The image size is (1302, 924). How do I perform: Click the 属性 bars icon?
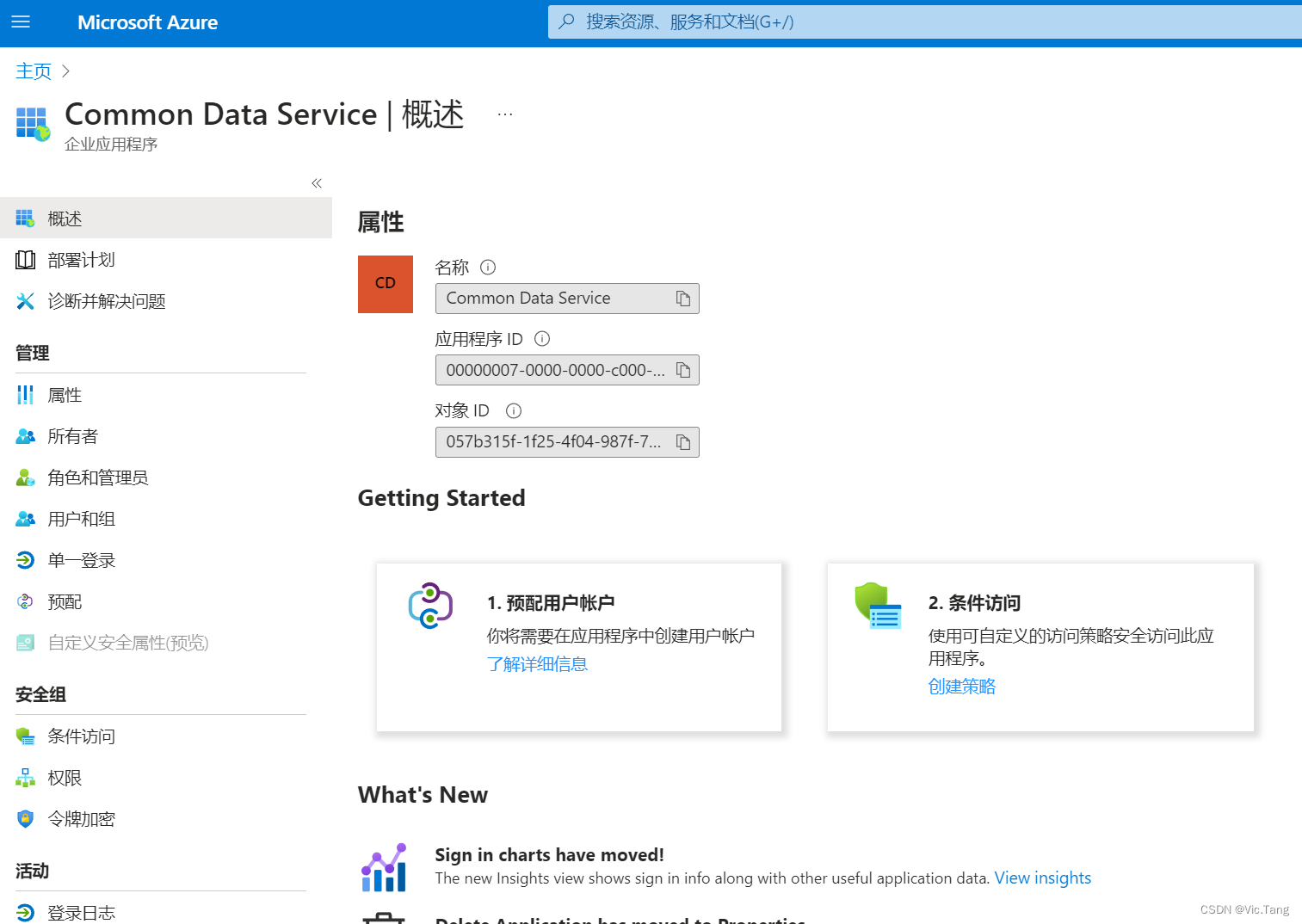pos(26,395)
